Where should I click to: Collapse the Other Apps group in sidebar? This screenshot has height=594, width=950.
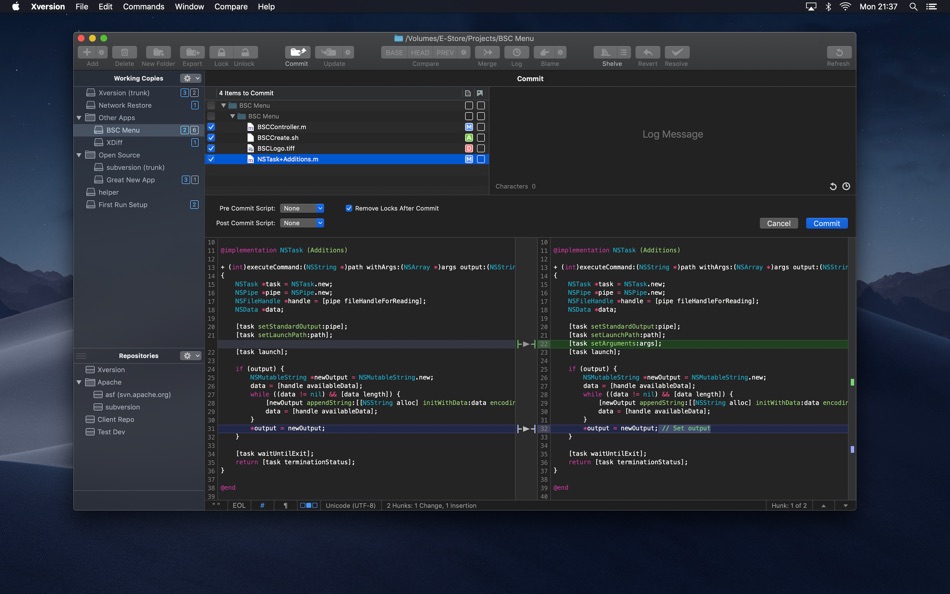[80, 118]
